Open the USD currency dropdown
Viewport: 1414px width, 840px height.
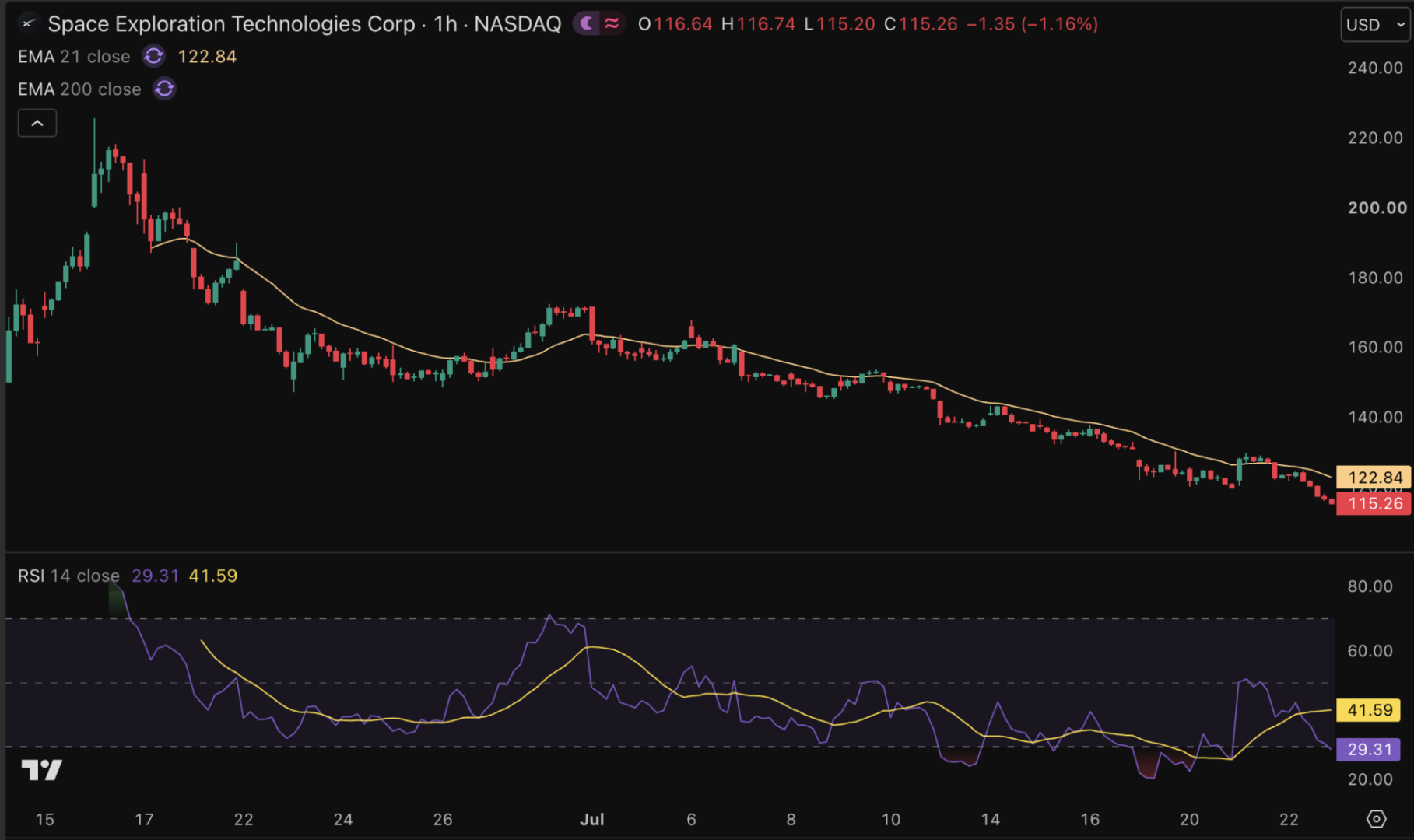point(1375,25)
